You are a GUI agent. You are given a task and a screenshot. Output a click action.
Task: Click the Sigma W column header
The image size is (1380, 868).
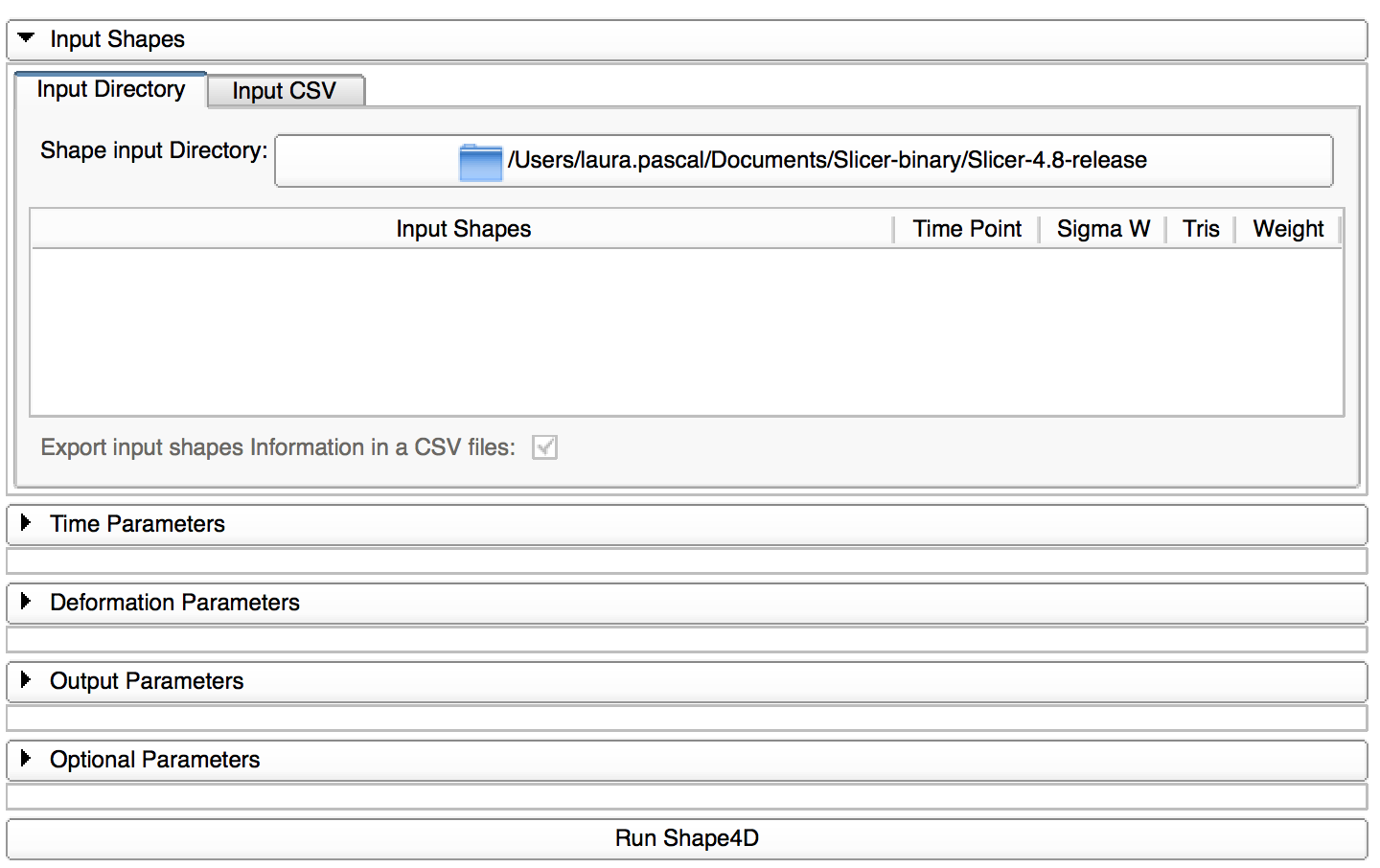[1103, 229]
